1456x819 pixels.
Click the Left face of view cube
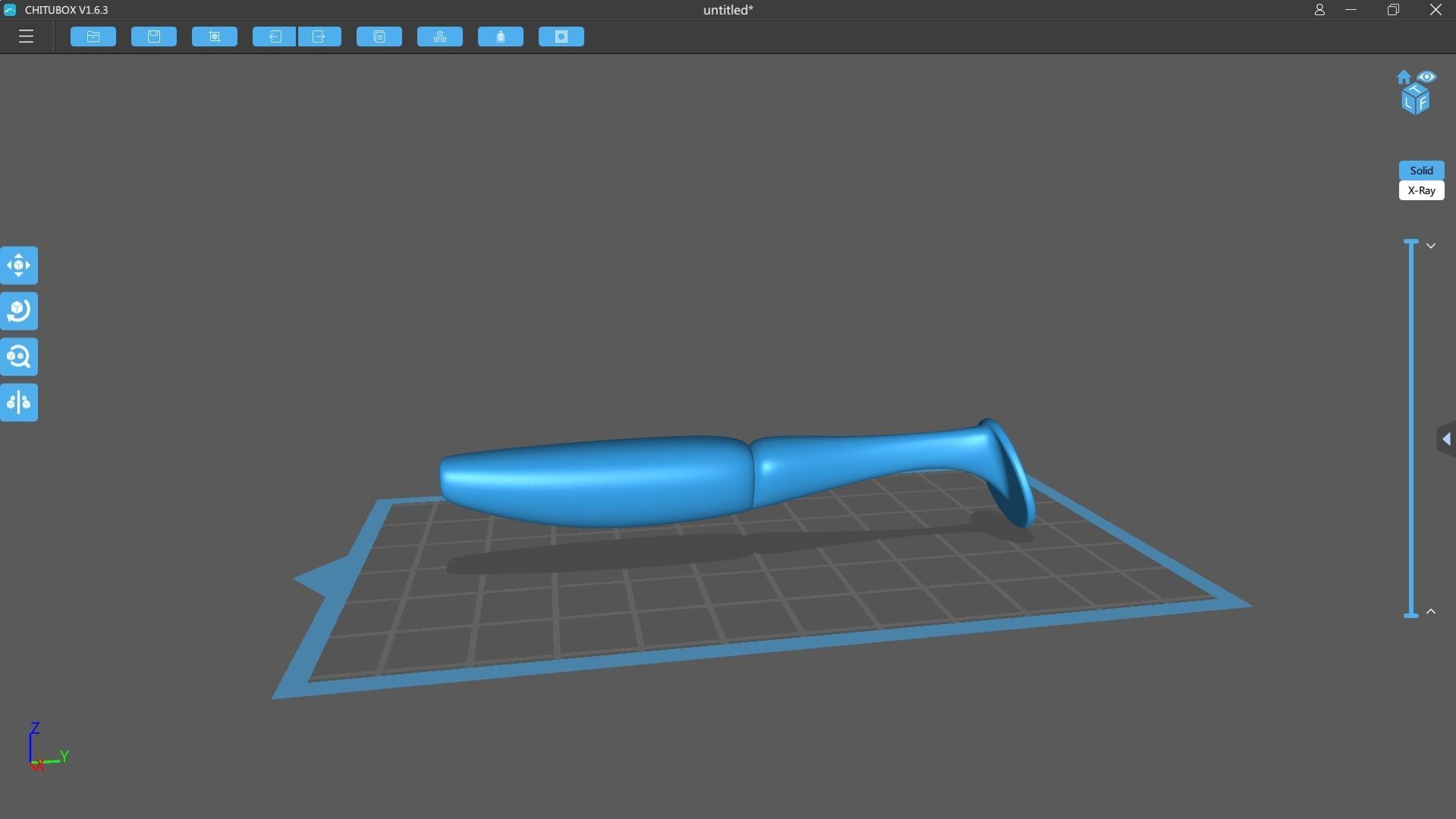click(1409, 102)
